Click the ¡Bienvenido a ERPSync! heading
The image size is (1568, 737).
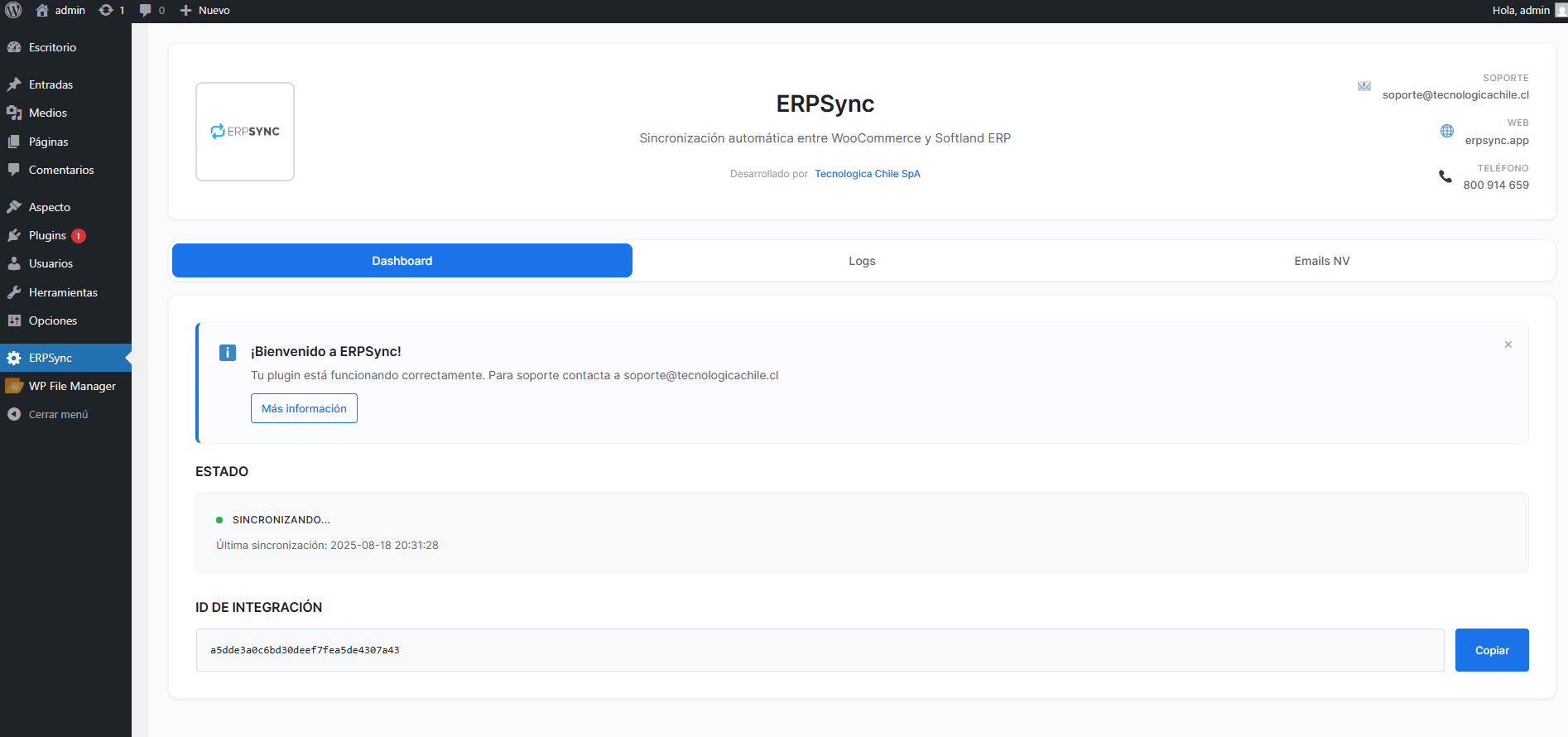326,351
